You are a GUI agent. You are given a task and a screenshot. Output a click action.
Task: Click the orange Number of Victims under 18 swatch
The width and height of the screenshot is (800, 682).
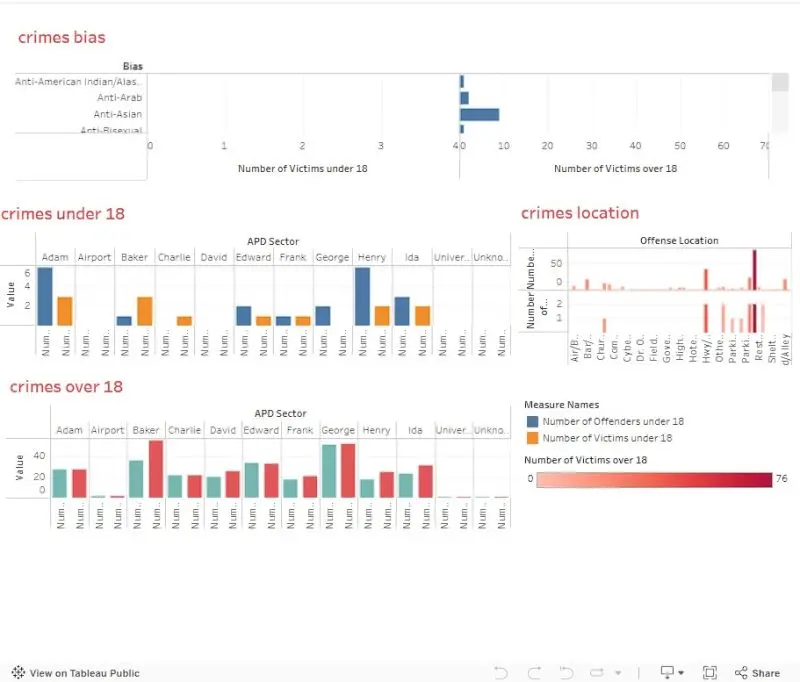pos(532,438)
